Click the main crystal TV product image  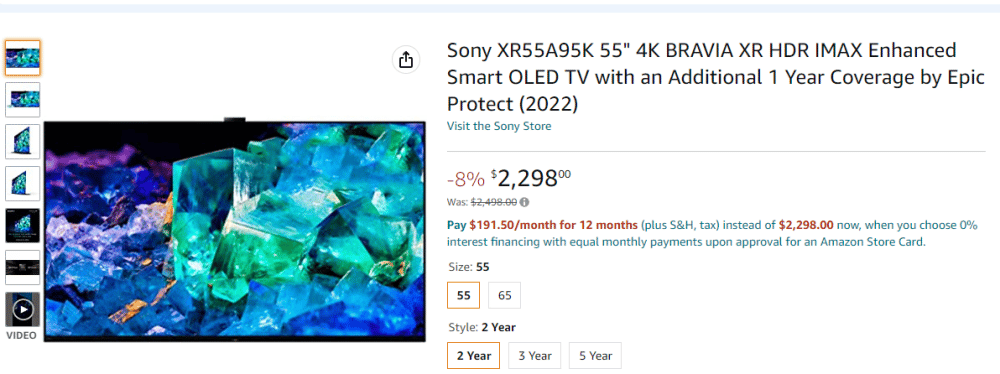coord(235,230)
